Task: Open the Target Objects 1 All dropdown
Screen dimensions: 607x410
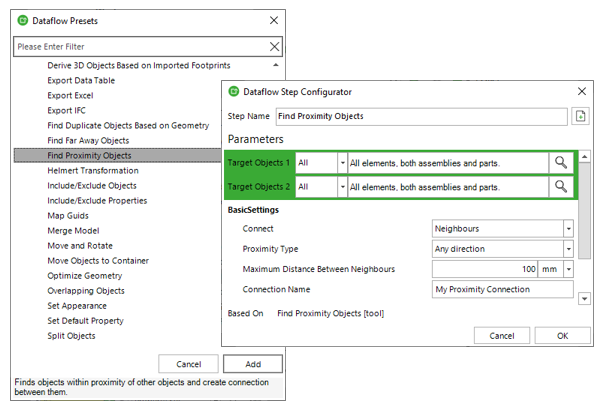Action: (x=343, y=163)
